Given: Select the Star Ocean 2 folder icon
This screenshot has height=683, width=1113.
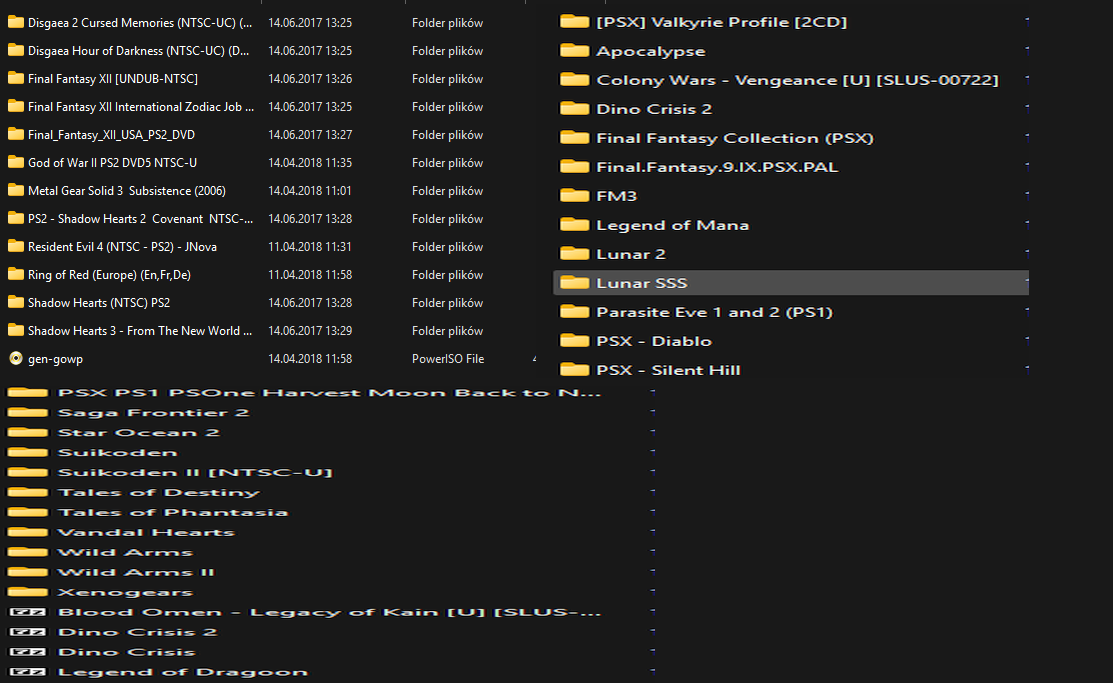Looking at the screenshot, I should click(x=28, y=432).
